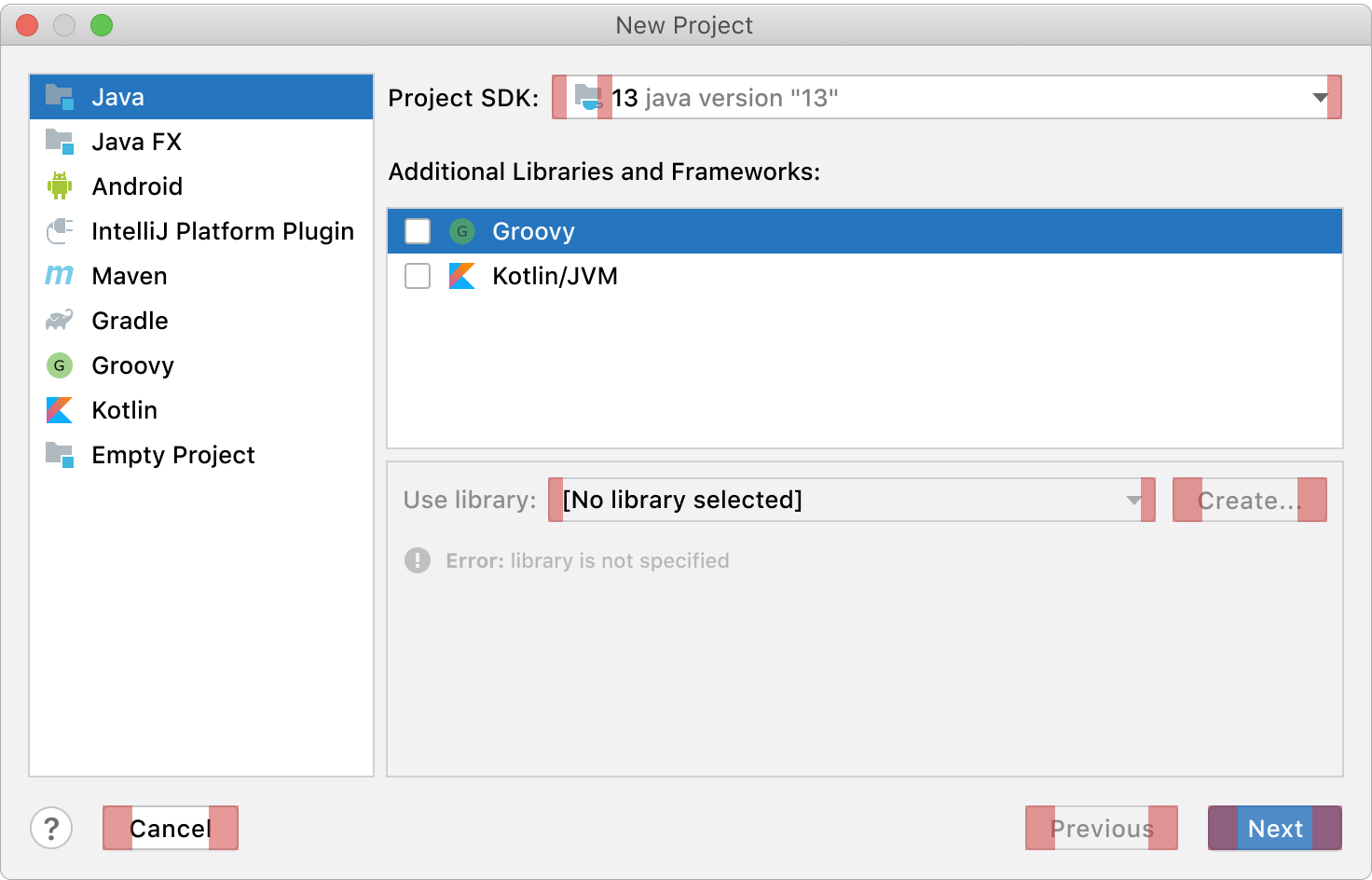
Task: Select Empty Project from the list
Action: tap(173, 455)
